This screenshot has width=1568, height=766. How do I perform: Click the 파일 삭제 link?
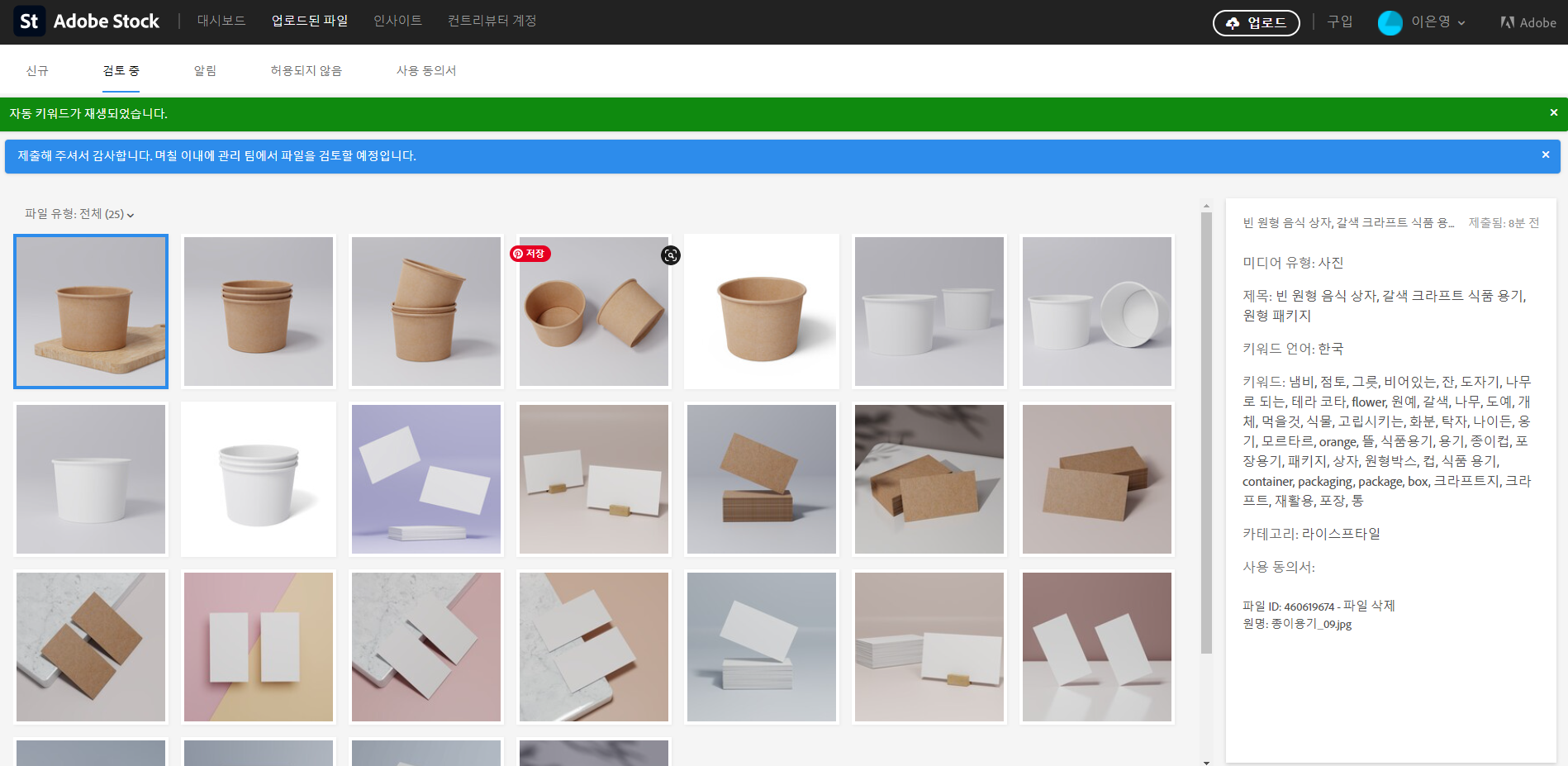pos(1369,606)
